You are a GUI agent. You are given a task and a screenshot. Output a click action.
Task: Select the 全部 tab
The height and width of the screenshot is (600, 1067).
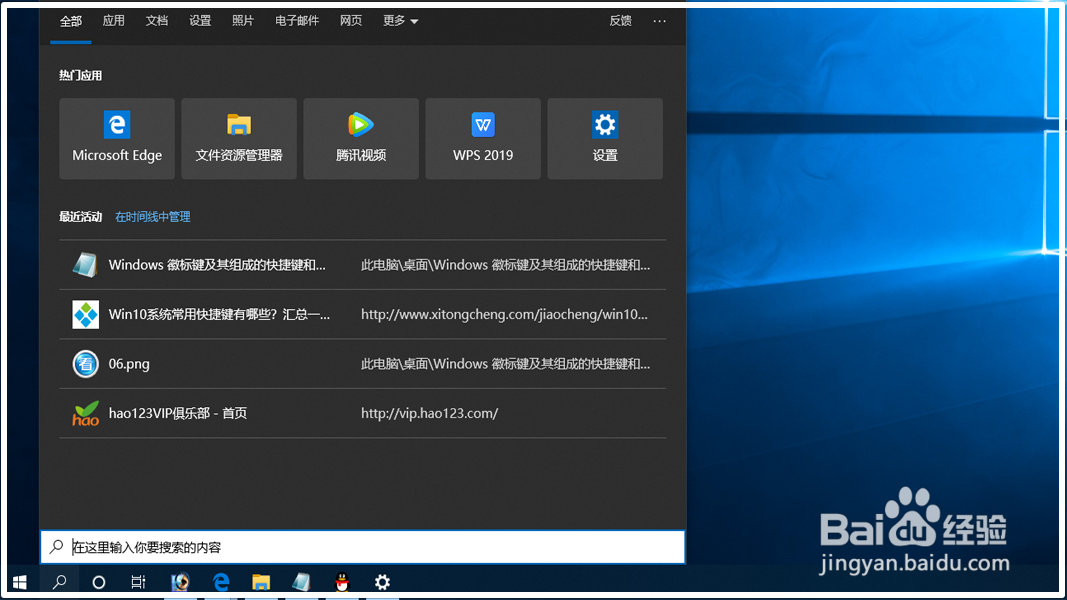click(x=71, y=21)
